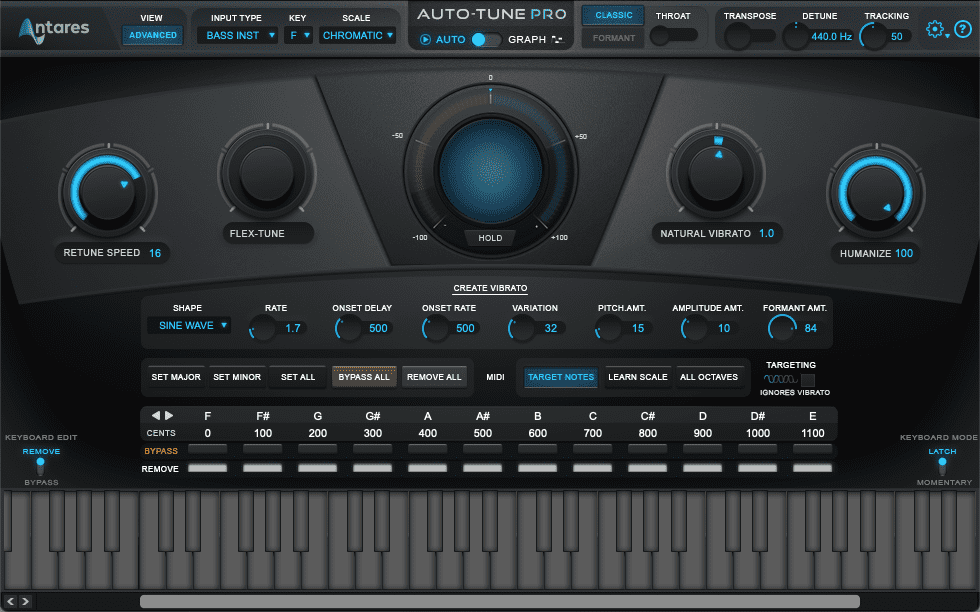Toggle the Auto/Graph mode switch
The width and height of the screenshot is (980, 612).
click(486, 39)
